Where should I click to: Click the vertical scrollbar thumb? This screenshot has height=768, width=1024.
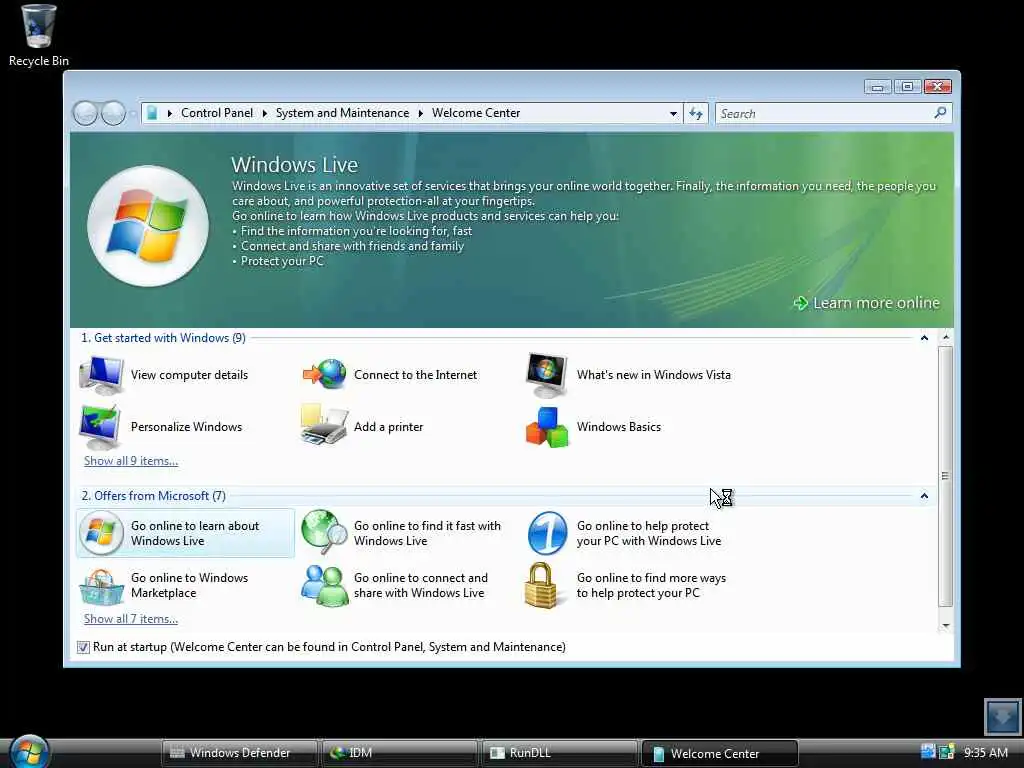click(945, 476)
